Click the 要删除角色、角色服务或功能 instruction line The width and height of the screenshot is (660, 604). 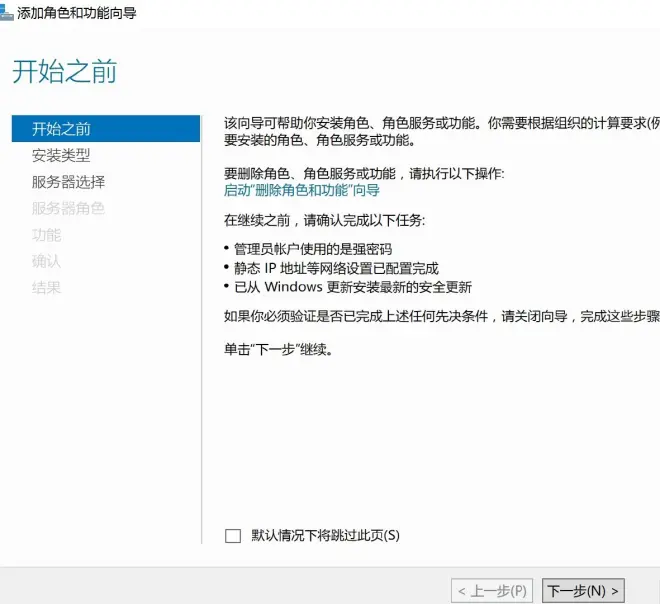tap(364, 173)
